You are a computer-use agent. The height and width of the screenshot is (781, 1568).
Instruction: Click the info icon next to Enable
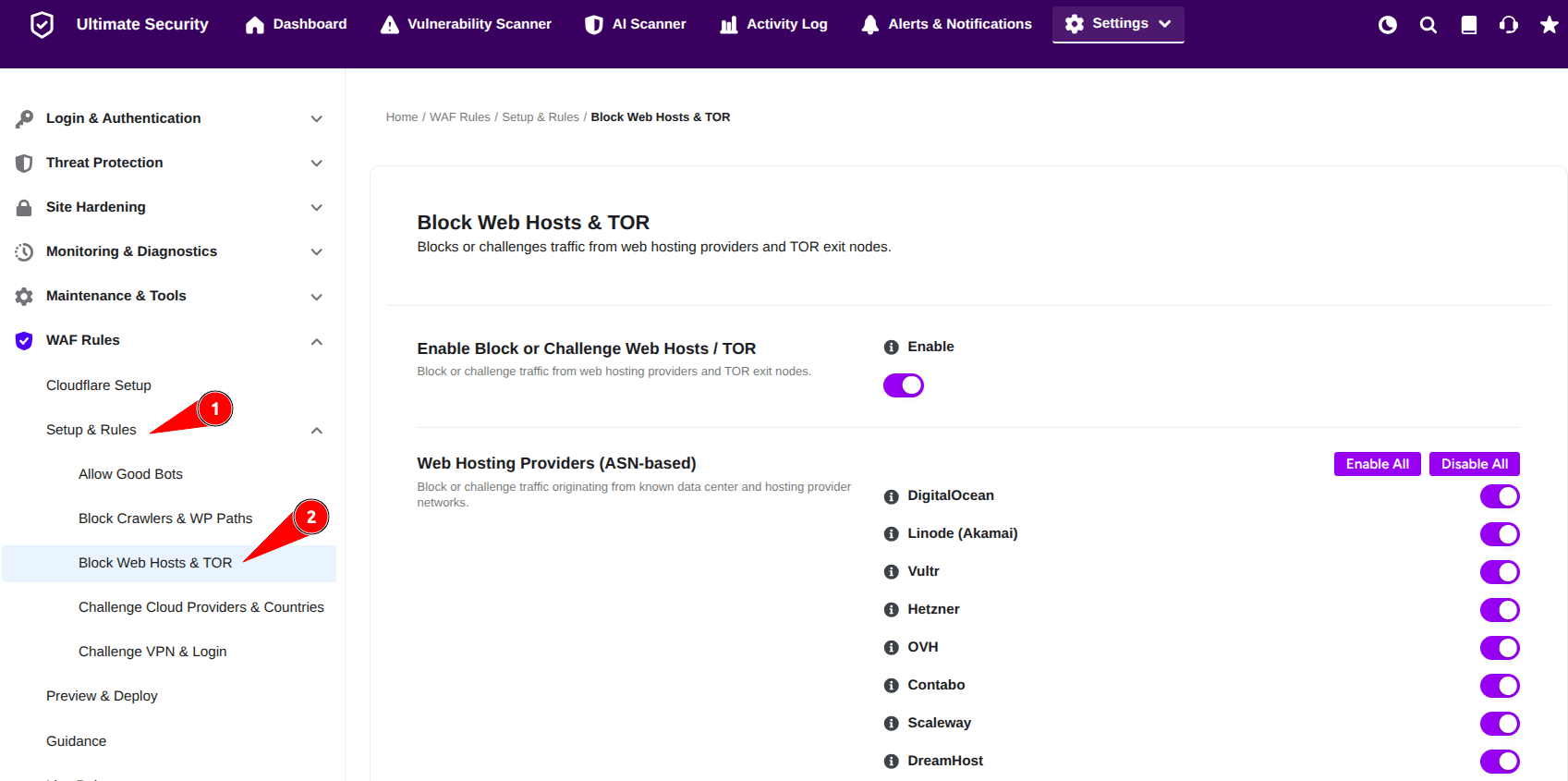click(x=892, y=348)
